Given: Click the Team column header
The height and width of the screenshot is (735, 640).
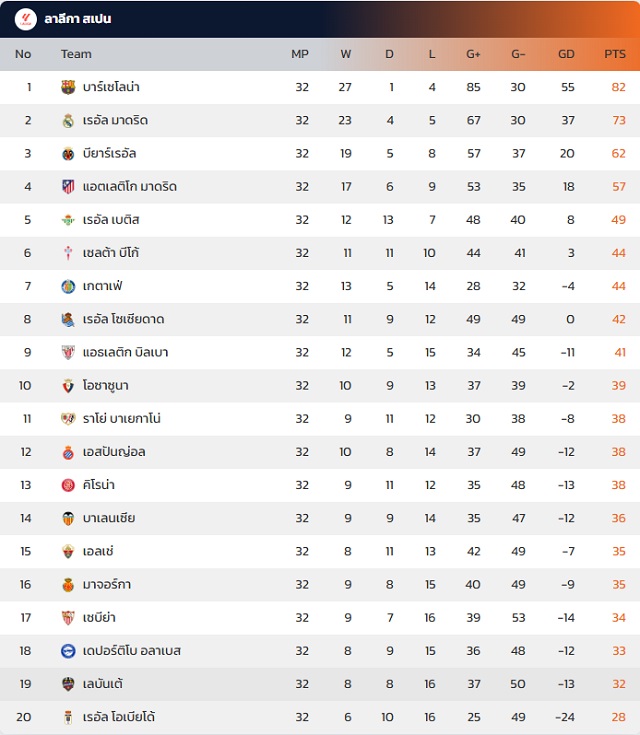Looking at the screenshot, I should (76, 54).
